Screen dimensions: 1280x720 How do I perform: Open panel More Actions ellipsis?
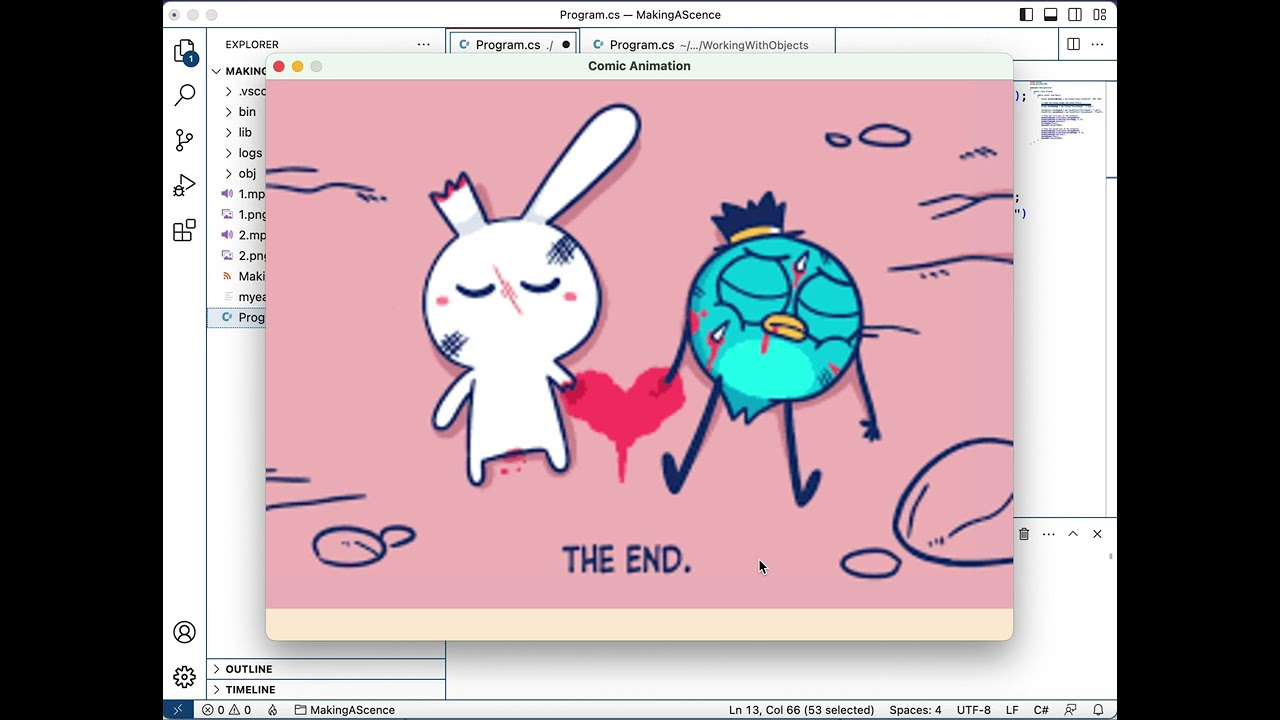(x=1048, y=534)
